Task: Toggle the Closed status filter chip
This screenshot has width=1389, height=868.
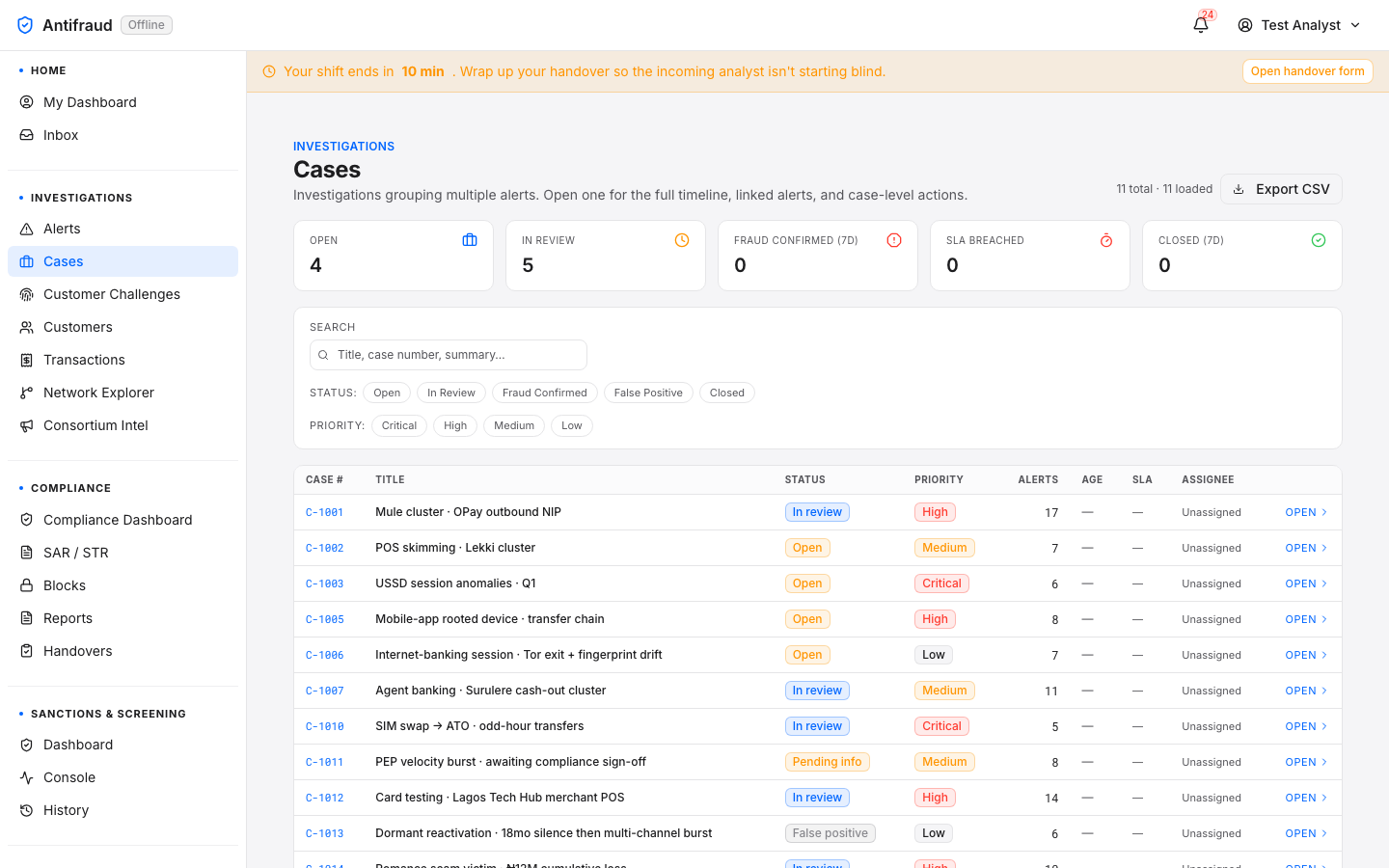Action: [727, 393]
